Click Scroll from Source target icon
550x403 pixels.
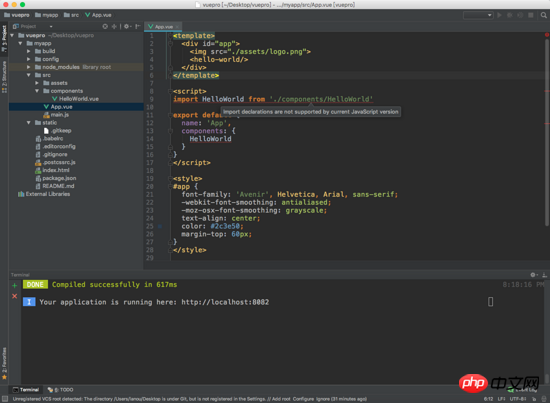click(105, 26)
